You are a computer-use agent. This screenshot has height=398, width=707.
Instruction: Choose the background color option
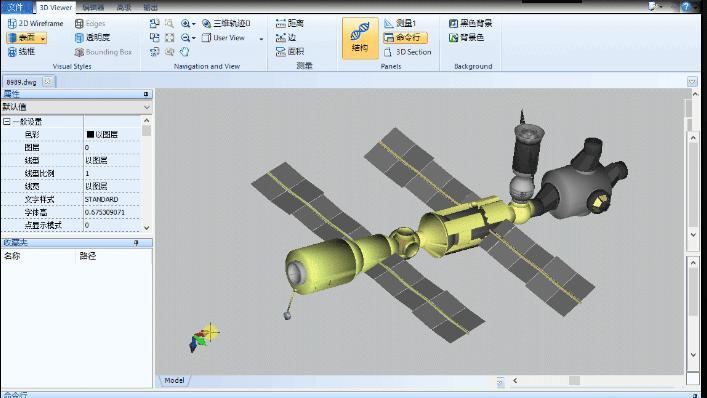(x=466, y=38)
